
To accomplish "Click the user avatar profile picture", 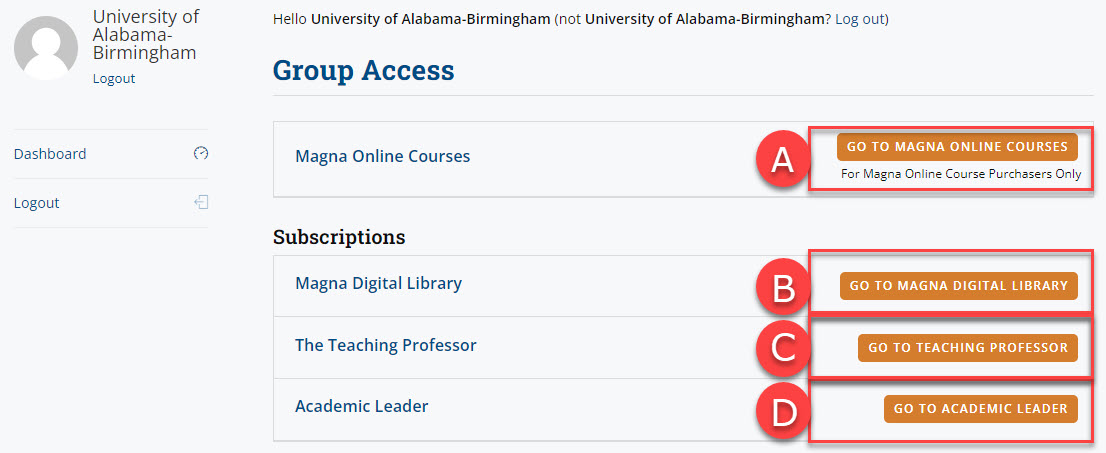I will point(46,47).
